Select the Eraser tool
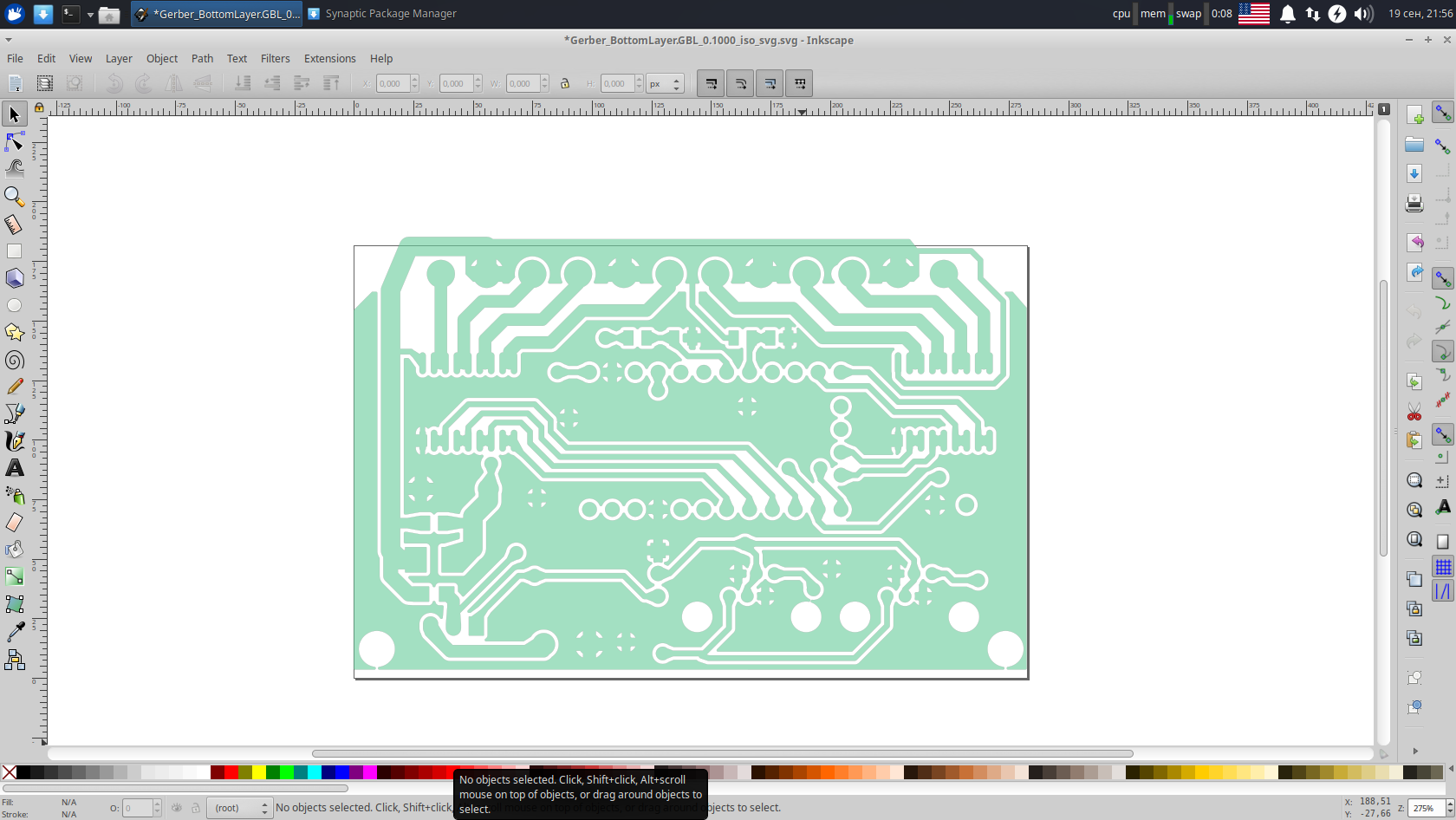 pyautogui.click(x=15, y=523)
